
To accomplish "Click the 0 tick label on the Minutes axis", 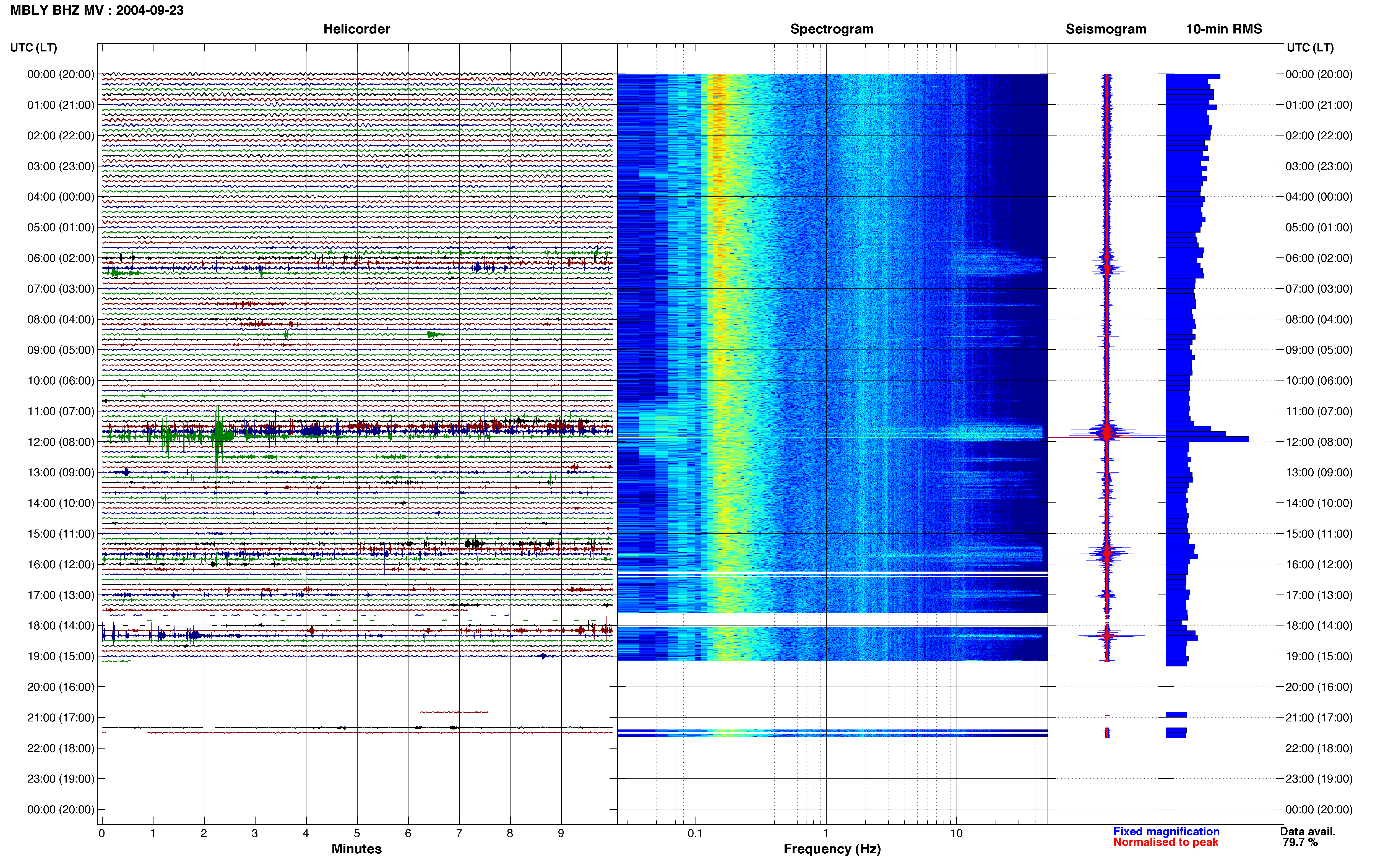I will 101,833.
